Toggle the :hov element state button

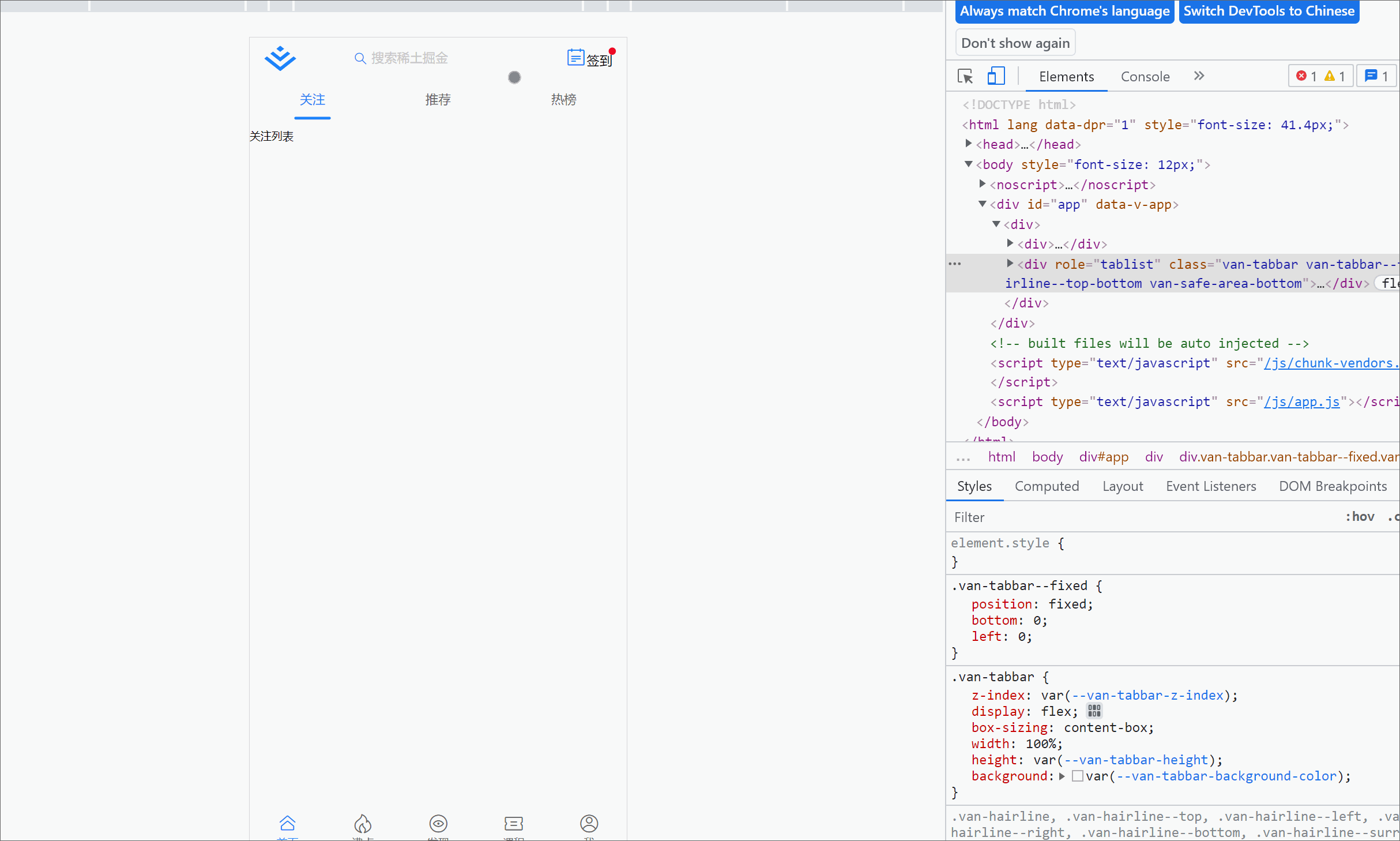click(x=1360, y=517)
